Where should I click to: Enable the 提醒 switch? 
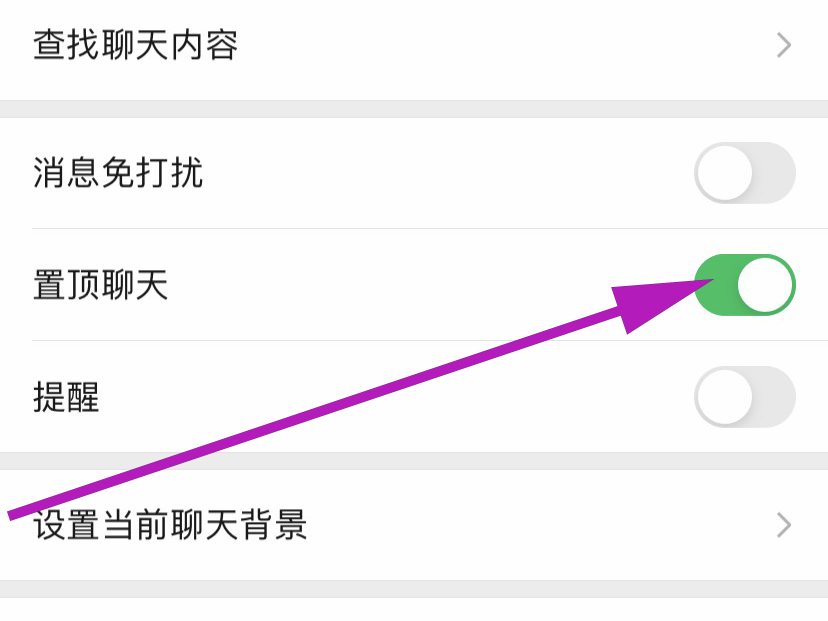[744, 397]
